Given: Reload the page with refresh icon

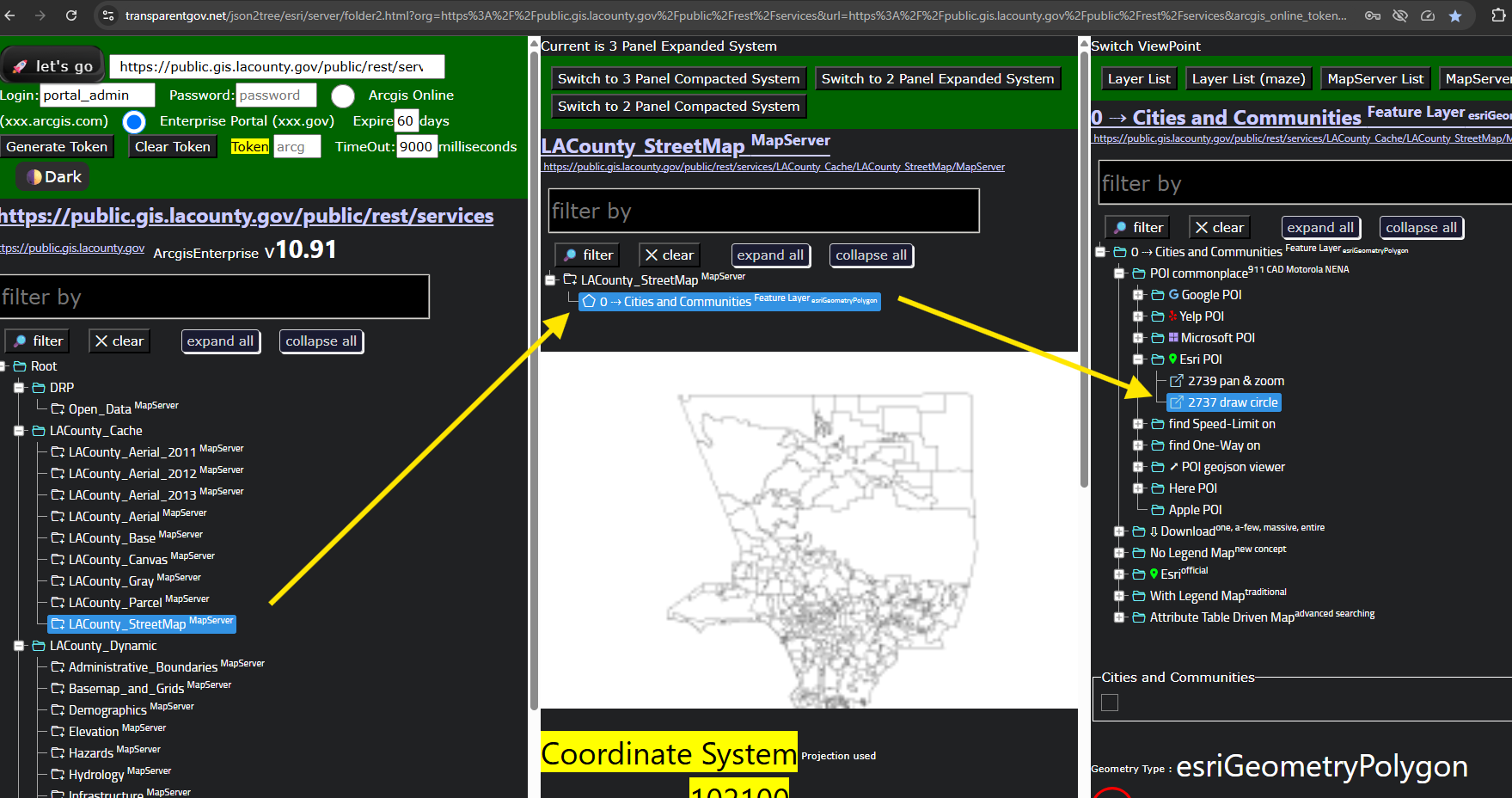Looking at the screenshot, I should [71, 15].
